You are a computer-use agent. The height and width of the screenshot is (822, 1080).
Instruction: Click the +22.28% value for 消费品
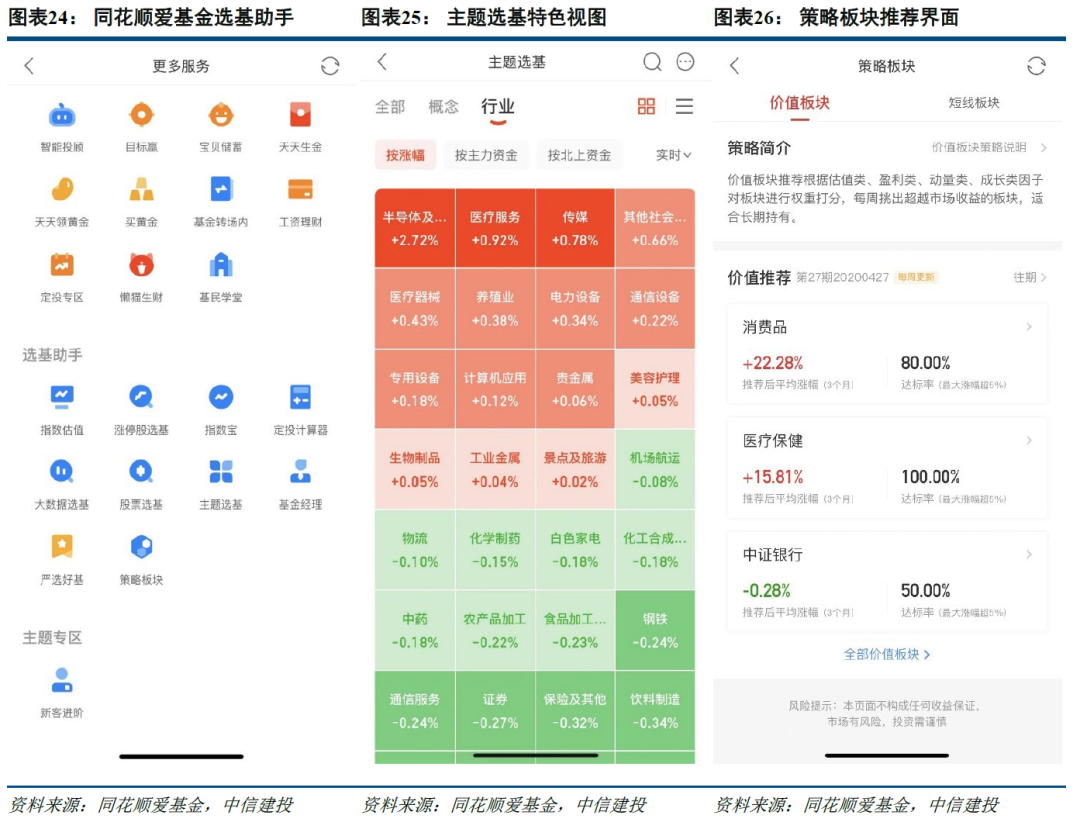point(772,363)
